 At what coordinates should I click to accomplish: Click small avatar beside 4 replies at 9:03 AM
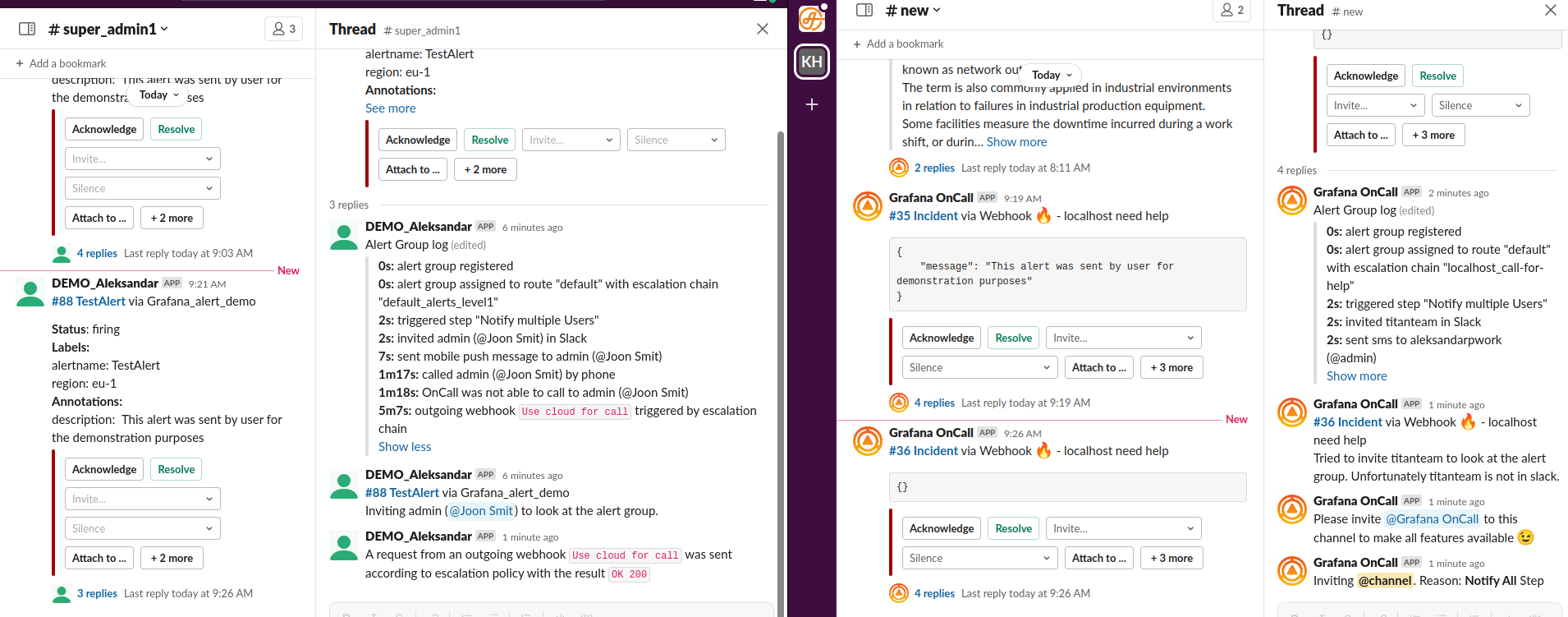(62, 253)
